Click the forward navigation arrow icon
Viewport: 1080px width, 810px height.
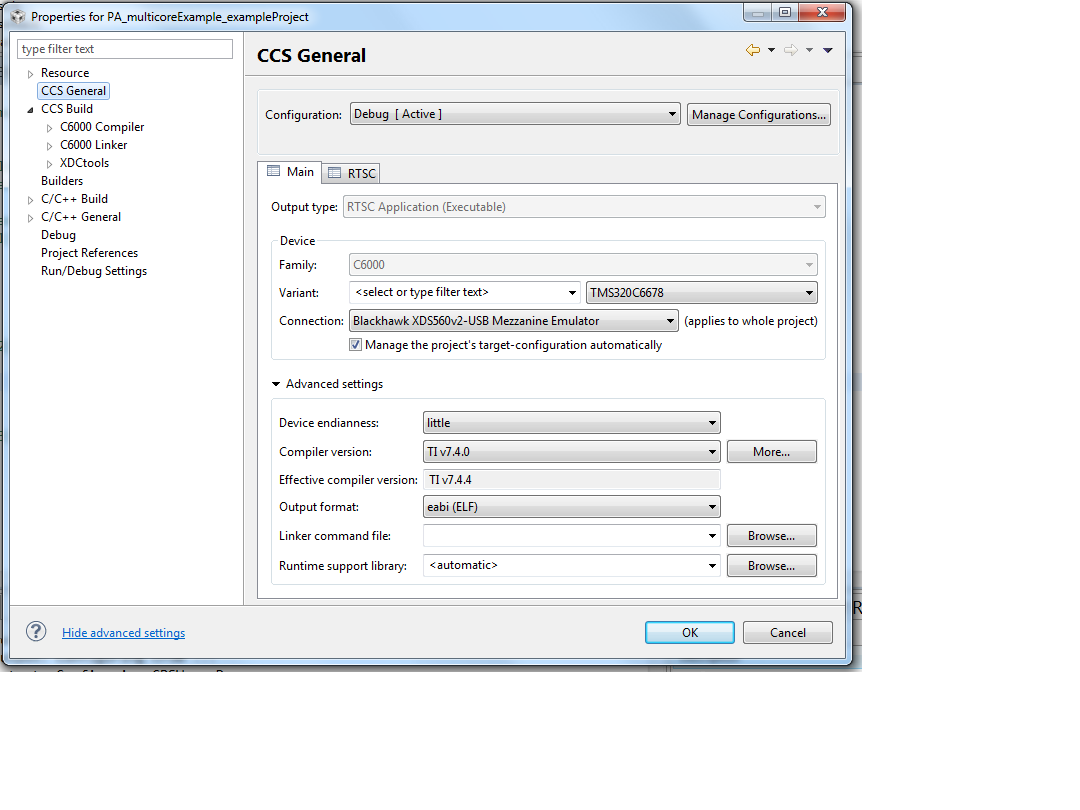791,50
